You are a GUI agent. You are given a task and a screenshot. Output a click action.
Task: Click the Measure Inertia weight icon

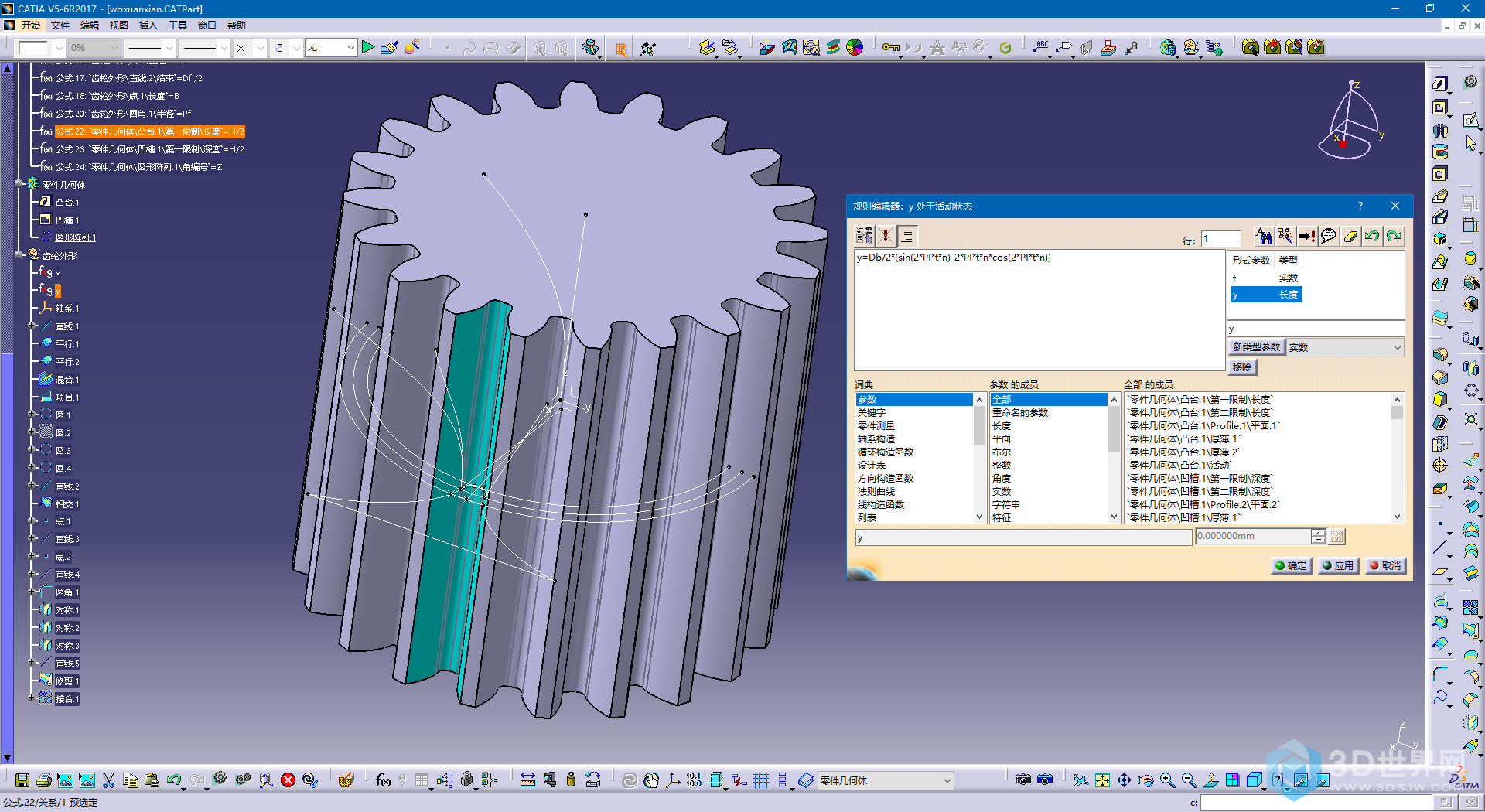pyautogui.click(x=571, y=780)
